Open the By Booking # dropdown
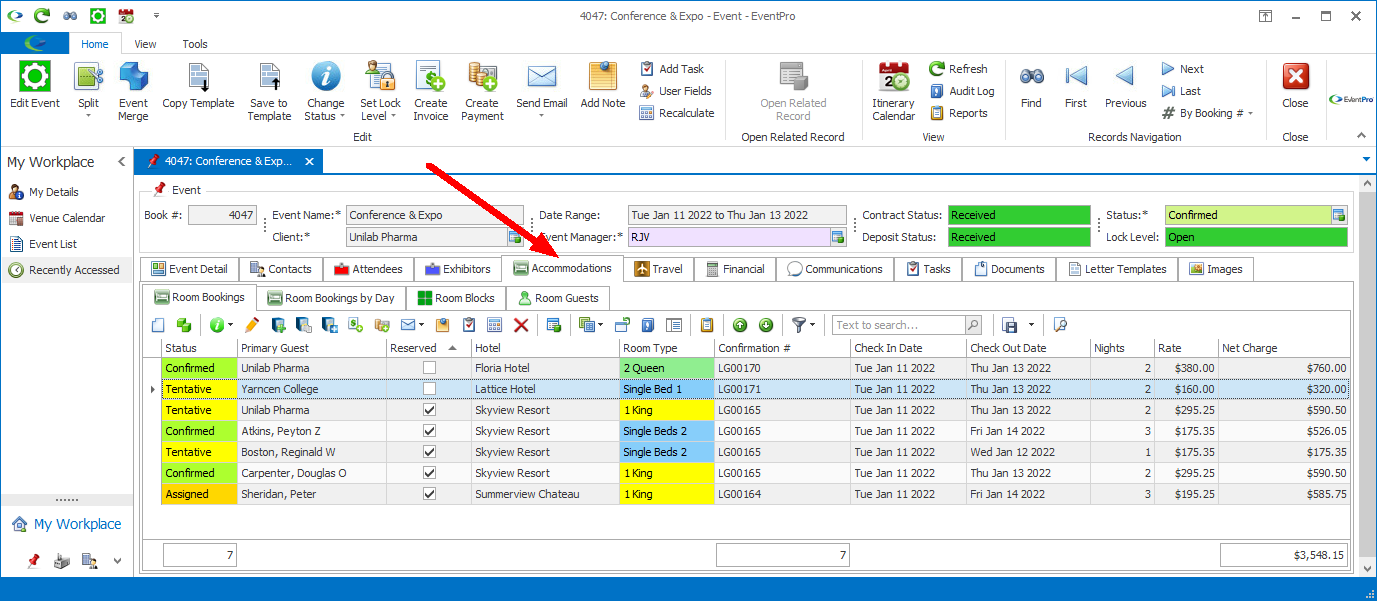Image resolution: width=1377 pixels, height=601 pixels. point(1250,114)
